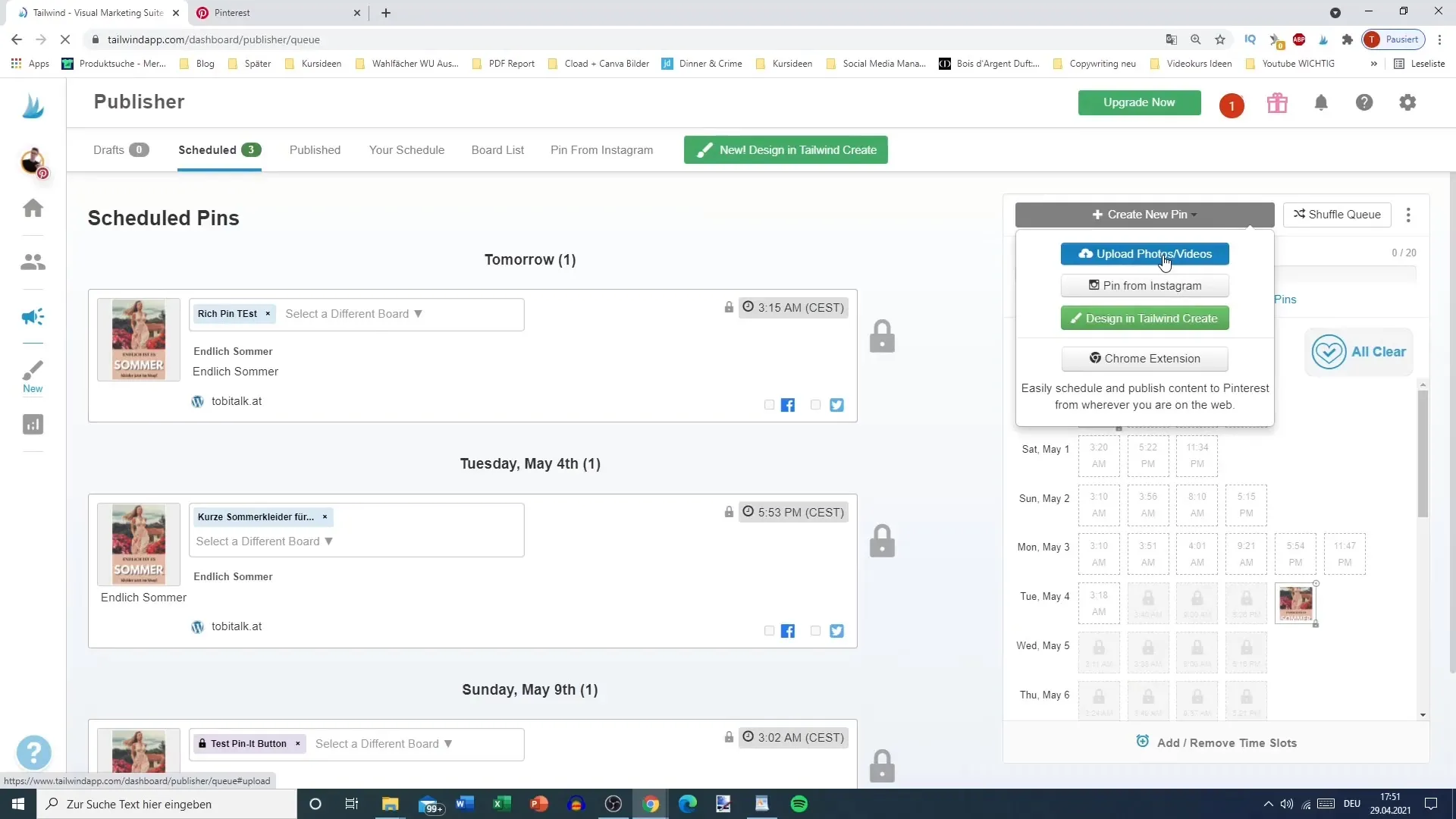Image resolution: width=1456 pixels, height=819 pixels.
Task: Open the Home icon in the sidebar
Action: [x=33, y=208]
